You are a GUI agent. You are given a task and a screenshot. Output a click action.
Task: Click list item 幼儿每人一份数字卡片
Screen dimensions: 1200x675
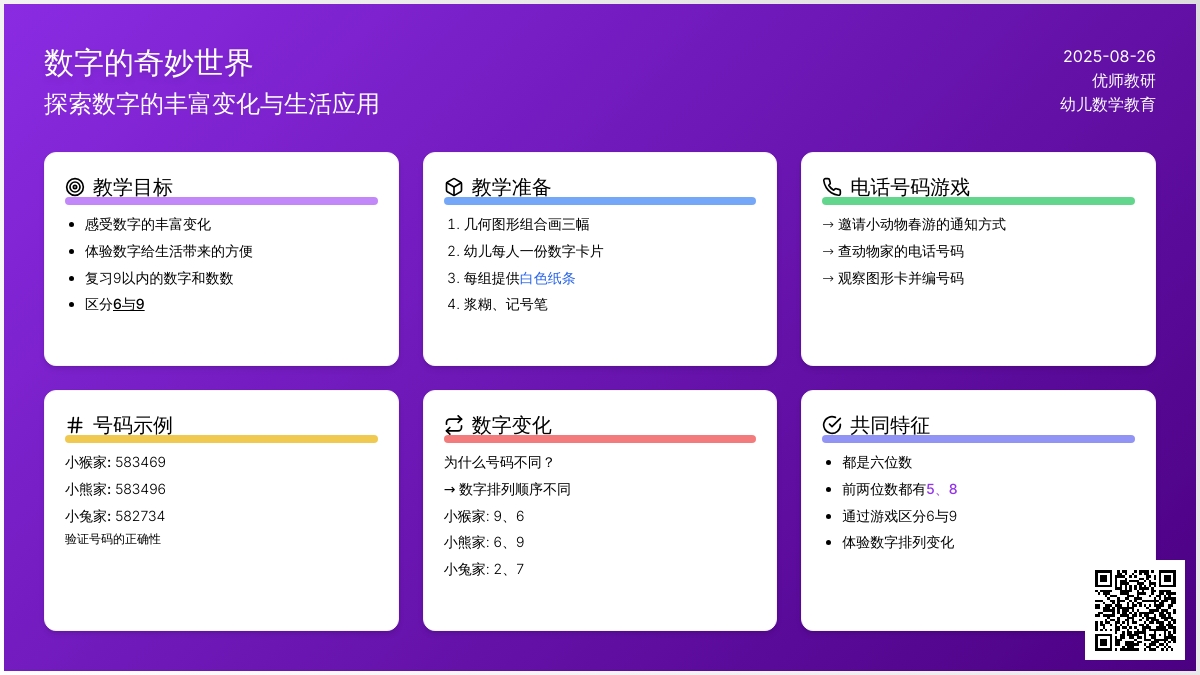(534, 251)
